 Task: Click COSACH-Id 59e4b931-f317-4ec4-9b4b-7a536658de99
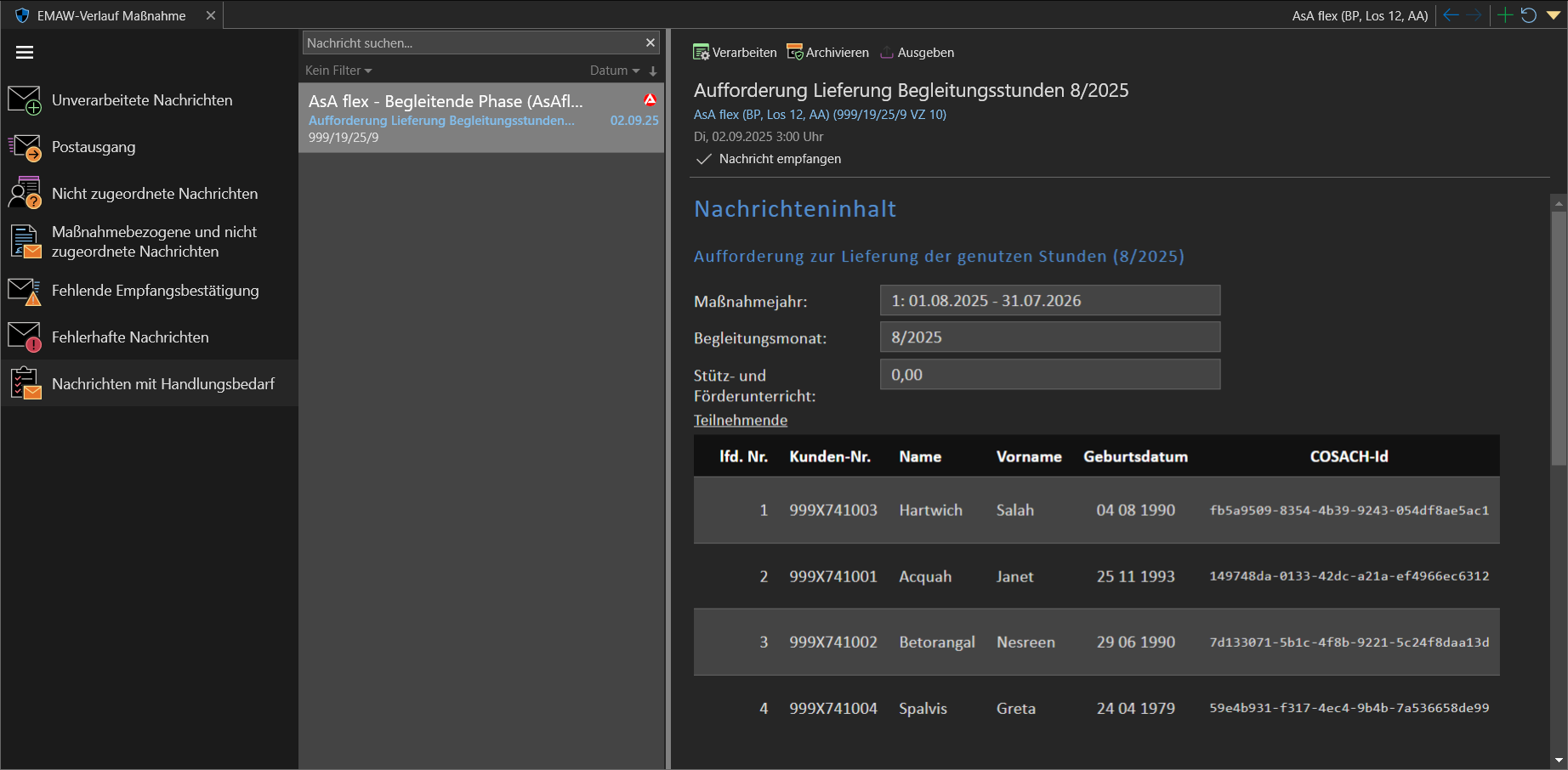[1349, 708]
